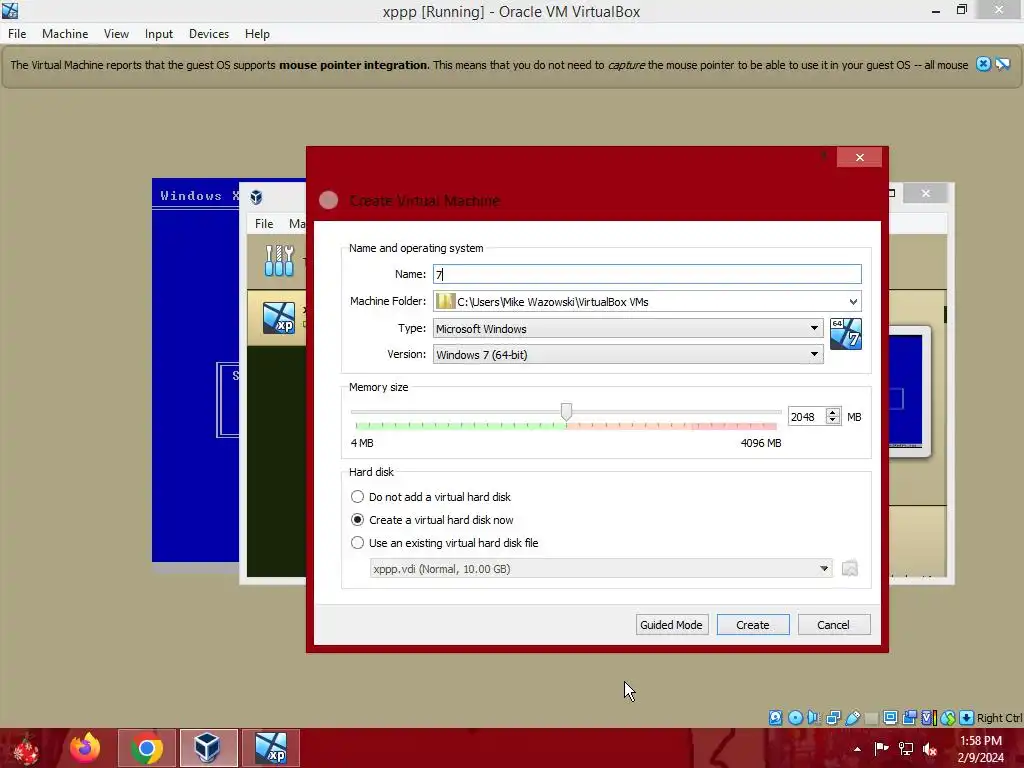Click the Windows 7 64-bit OS type icon
This screenshot has height=768, width=1024.
pyautogui.click(x=846, y=334)
